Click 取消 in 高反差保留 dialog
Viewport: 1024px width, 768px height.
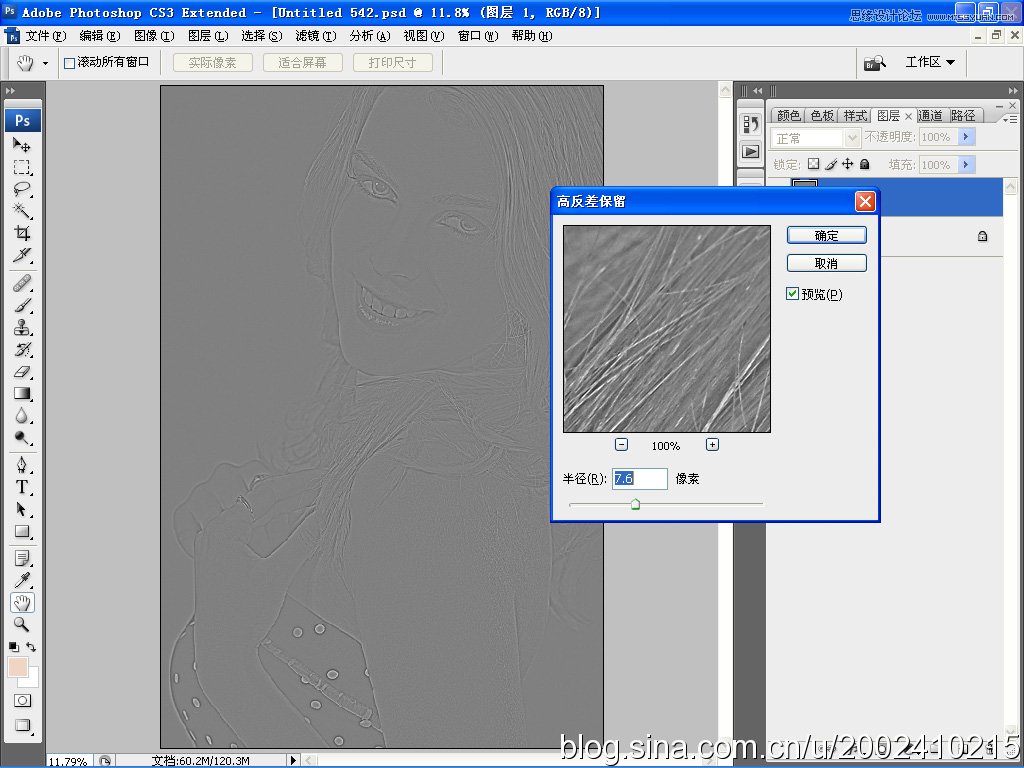click(x=827, y=263)
